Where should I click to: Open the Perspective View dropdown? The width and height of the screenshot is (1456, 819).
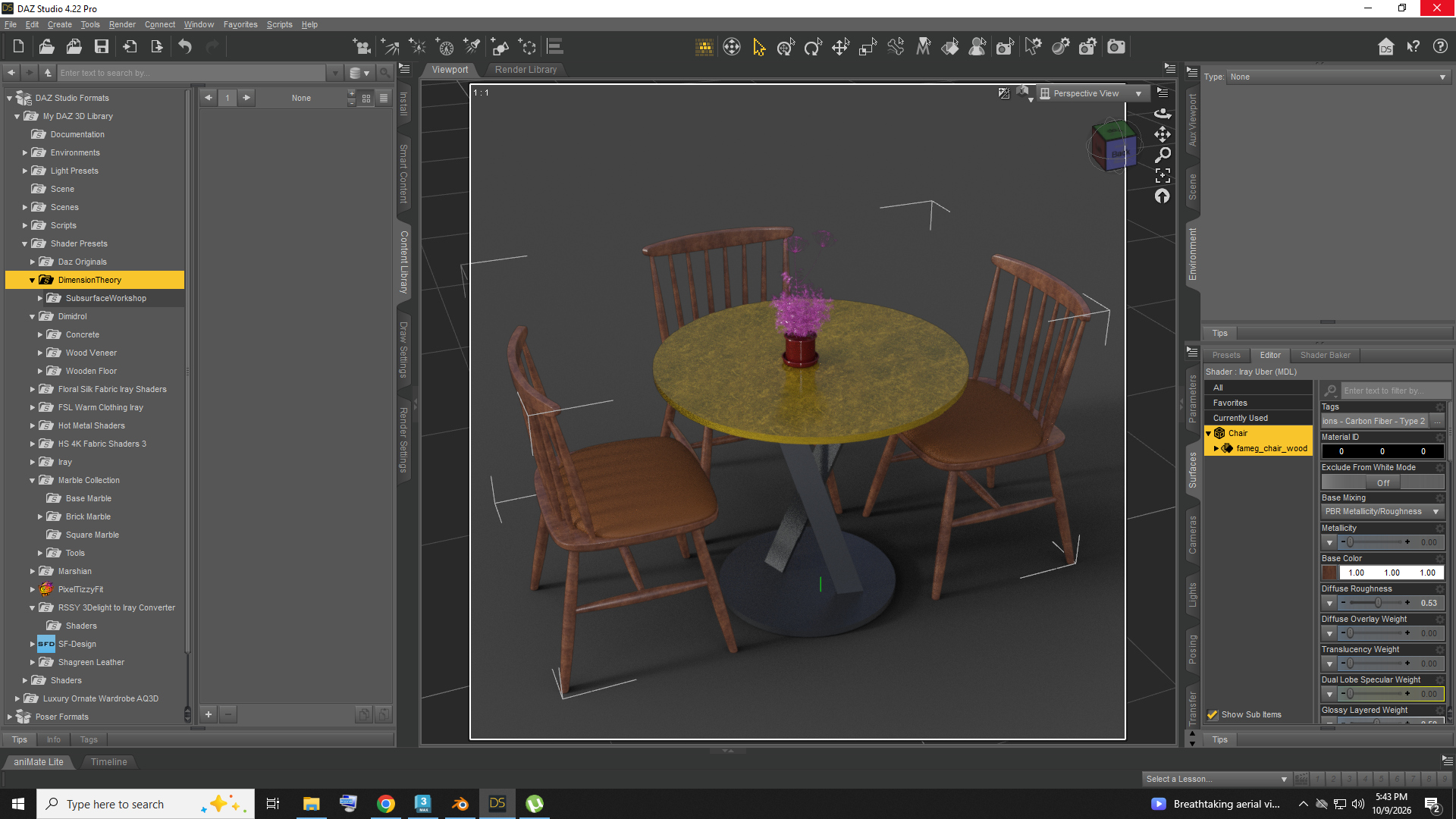[1093, 94]
